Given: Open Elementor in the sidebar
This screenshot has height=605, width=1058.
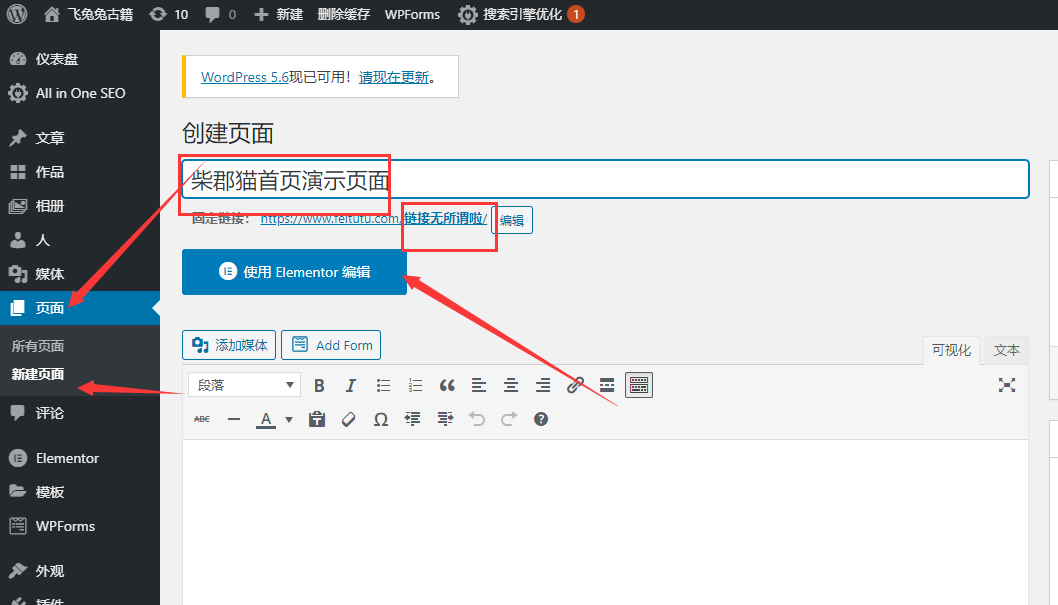Looking at the screenshot, I should (x=80, y=458).
